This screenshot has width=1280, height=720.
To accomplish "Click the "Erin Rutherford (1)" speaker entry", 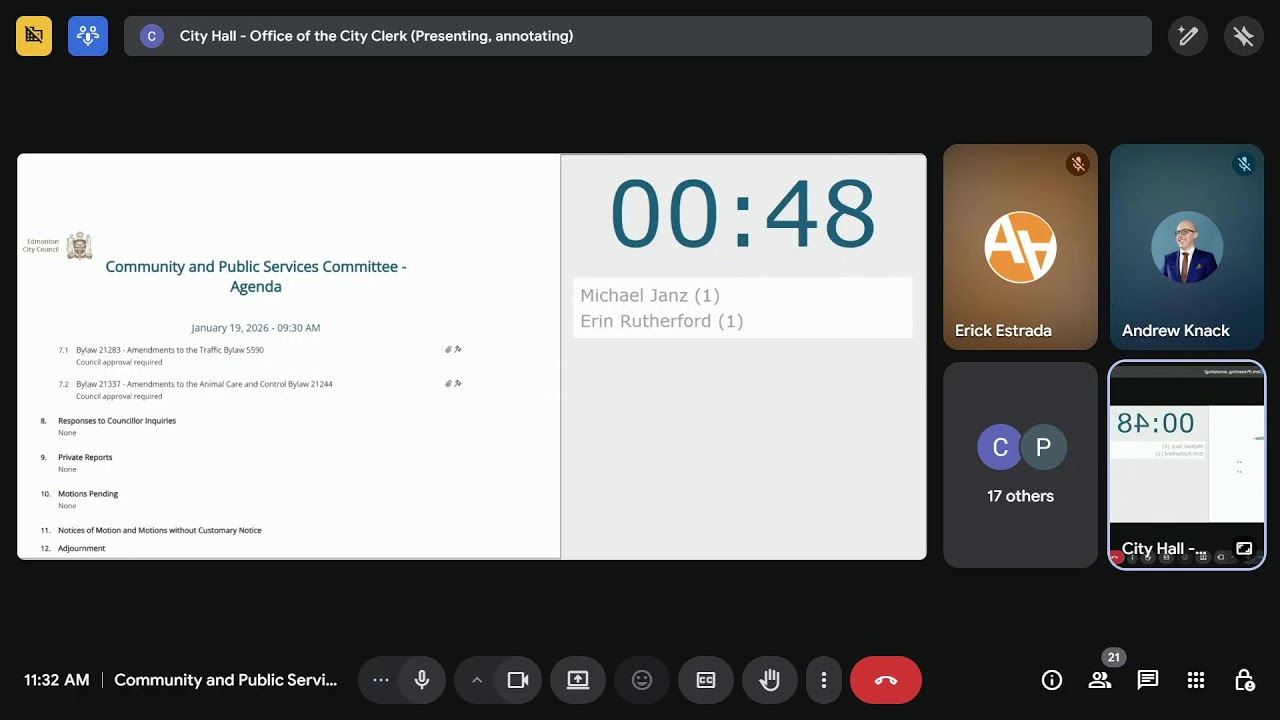I will [x=662, y=321].
